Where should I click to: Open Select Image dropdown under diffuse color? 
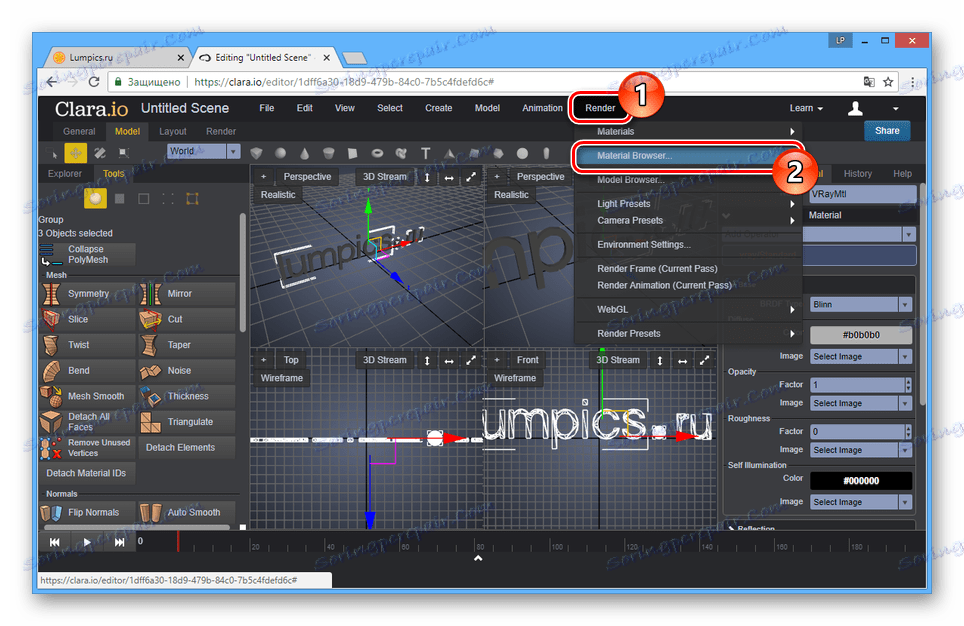click(861, 357)
